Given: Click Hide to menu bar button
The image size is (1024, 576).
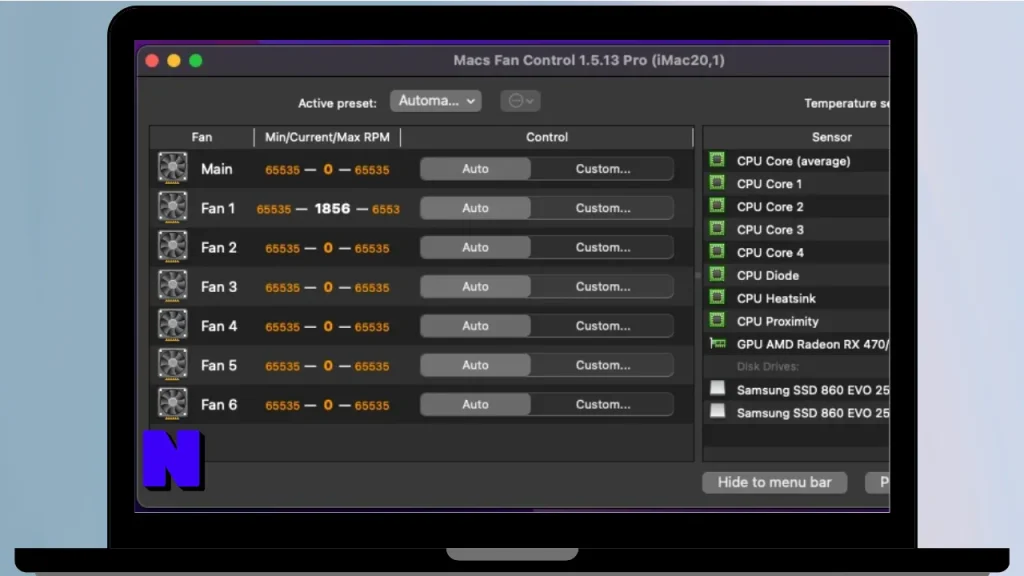Looking at the screenshot, I should click(775, 482).
